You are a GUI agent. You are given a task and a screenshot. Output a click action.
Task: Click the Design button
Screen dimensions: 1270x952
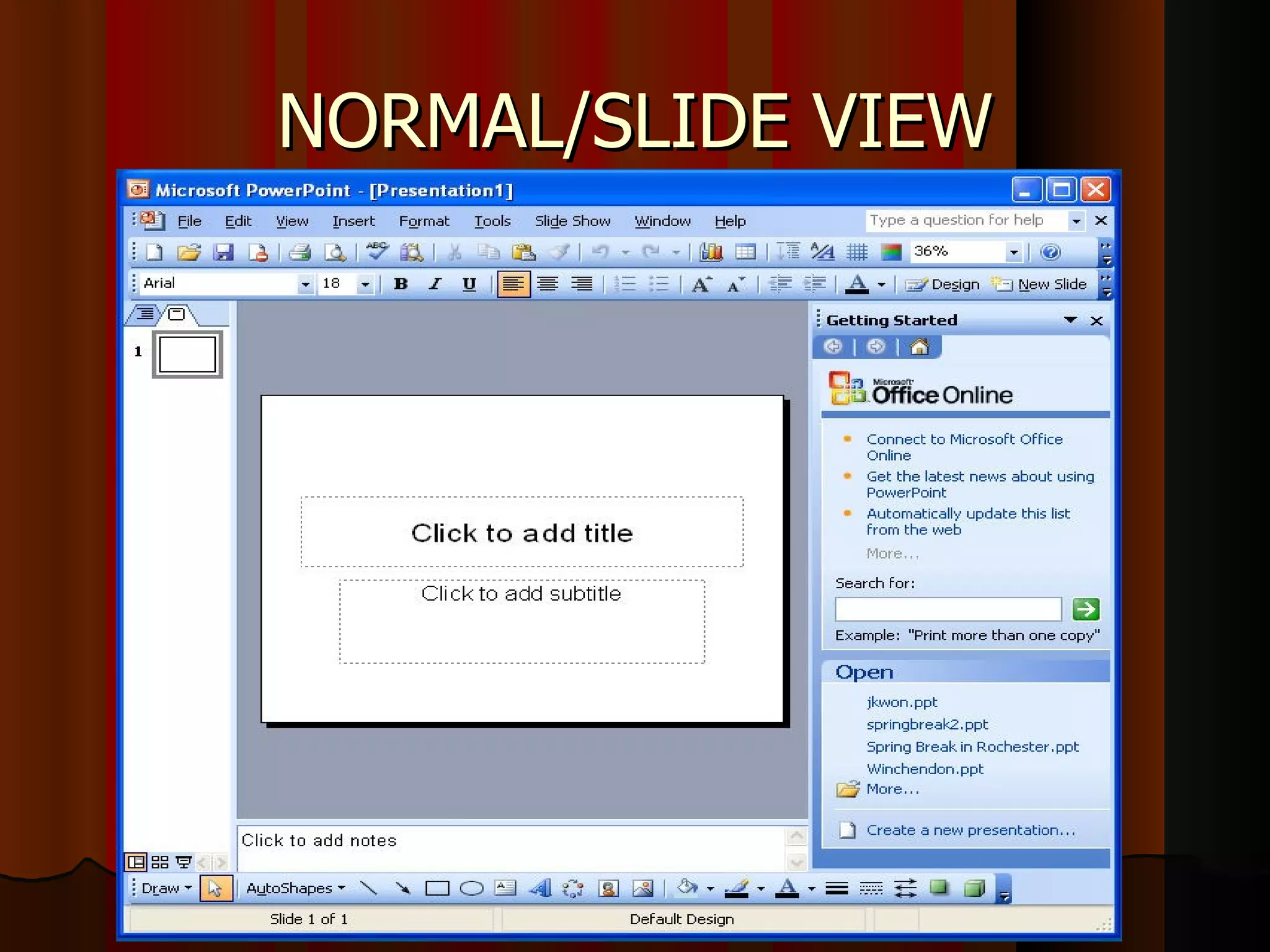click(x=942, y=284)
